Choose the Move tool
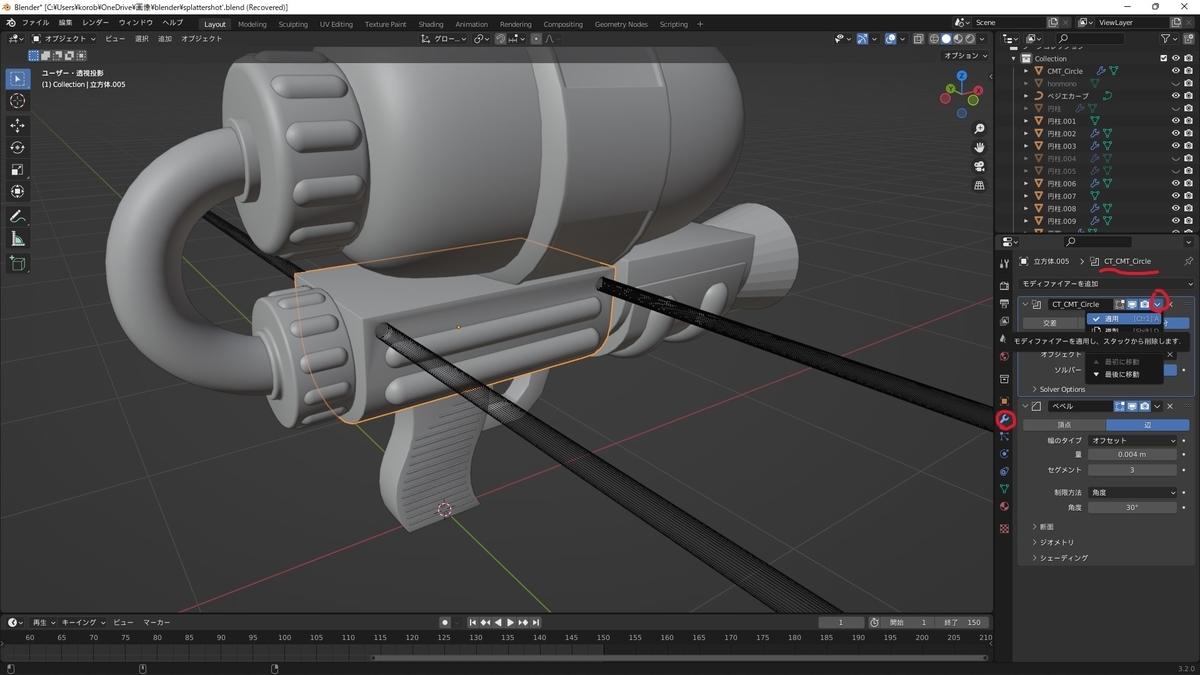 pos(18,125)
